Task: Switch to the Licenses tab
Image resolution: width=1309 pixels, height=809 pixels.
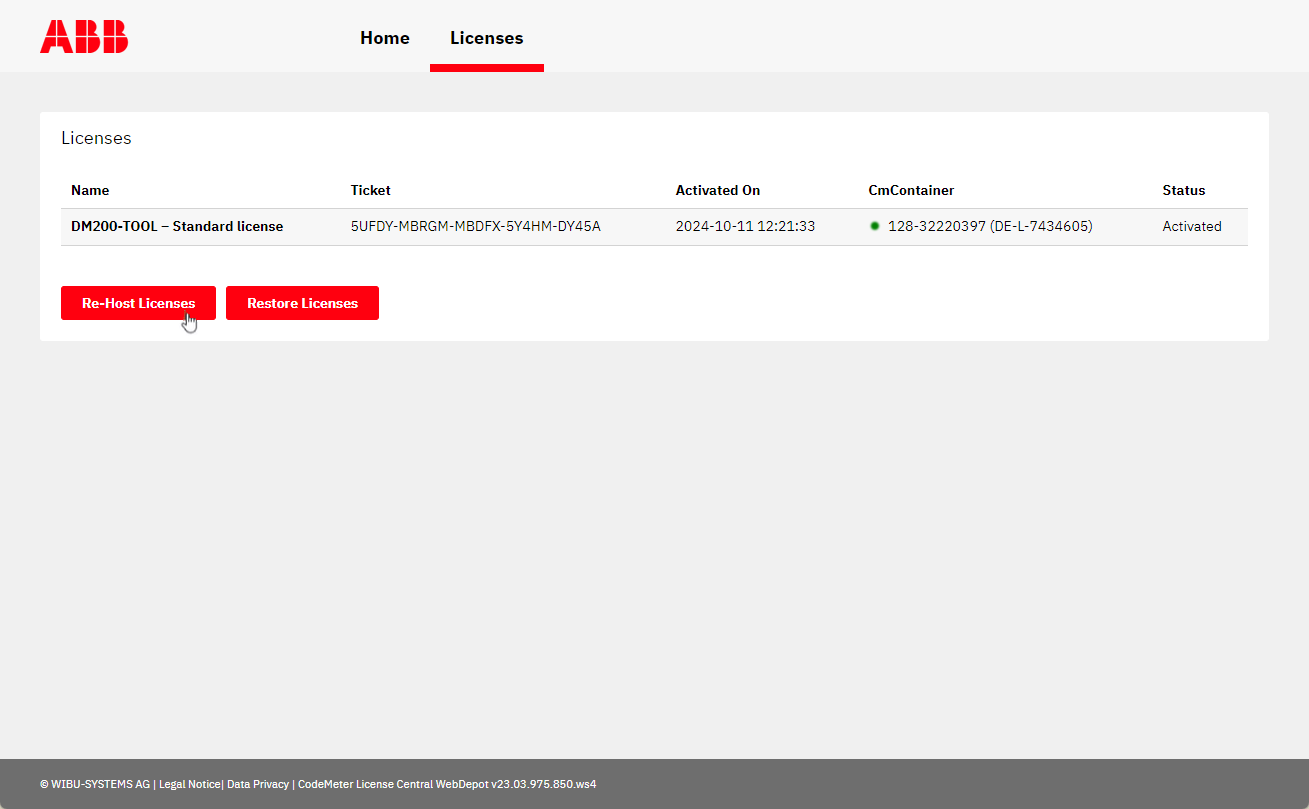Action: click(487, 38)
